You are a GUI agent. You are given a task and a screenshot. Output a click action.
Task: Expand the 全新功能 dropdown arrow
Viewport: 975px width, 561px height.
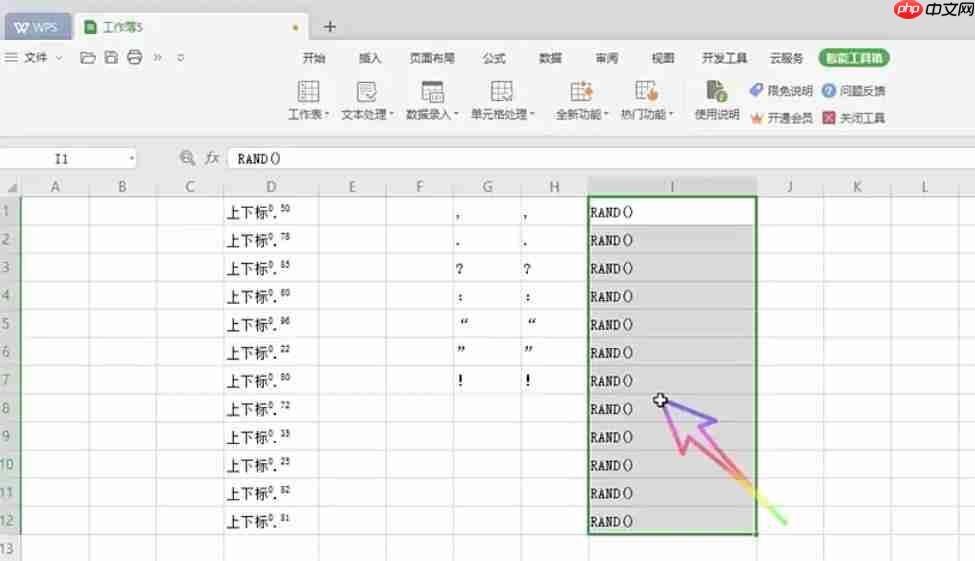606,115
